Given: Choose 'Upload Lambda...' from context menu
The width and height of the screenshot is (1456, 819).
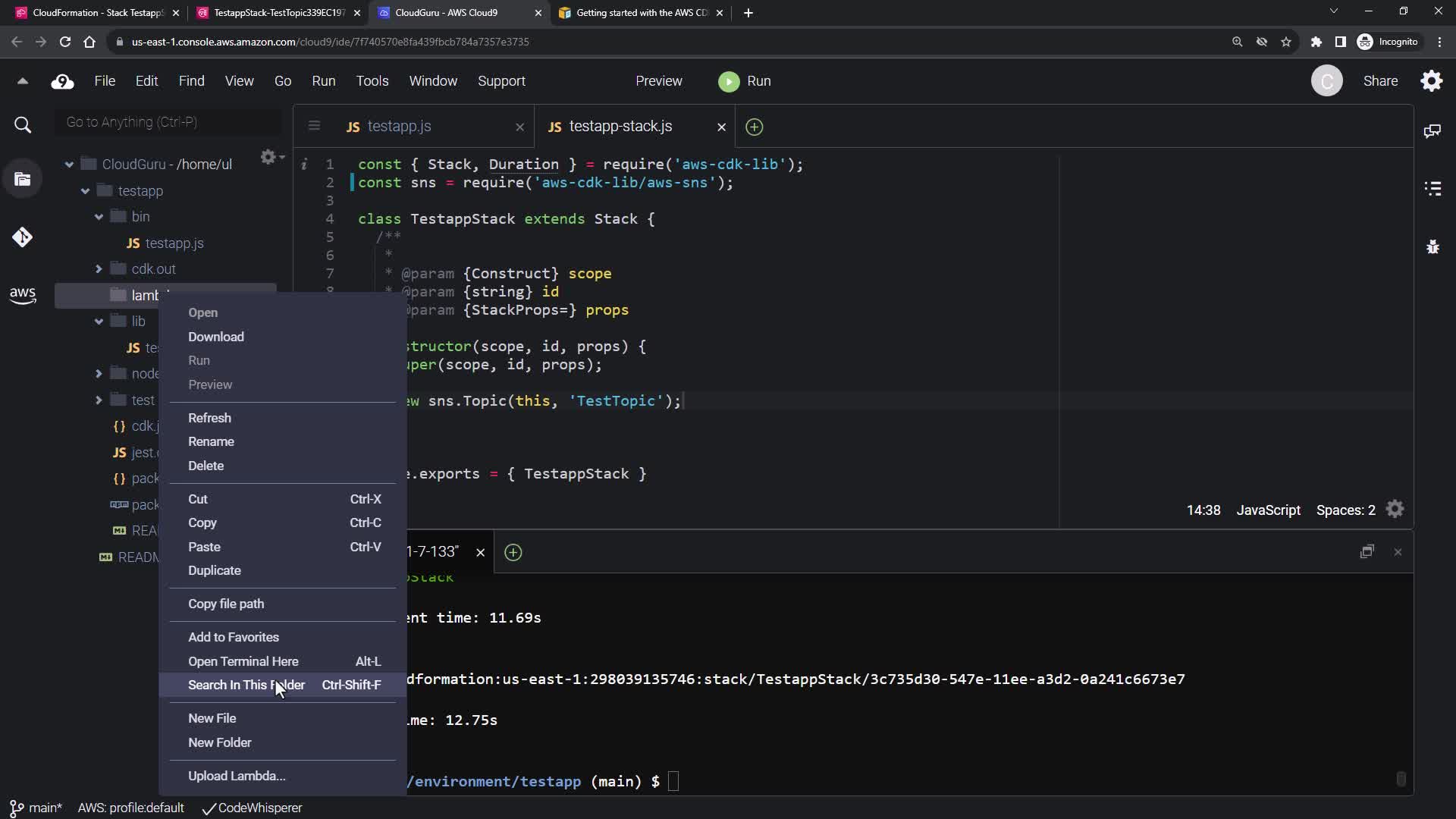Looking at the screenshot, I should tap(237, 776).
